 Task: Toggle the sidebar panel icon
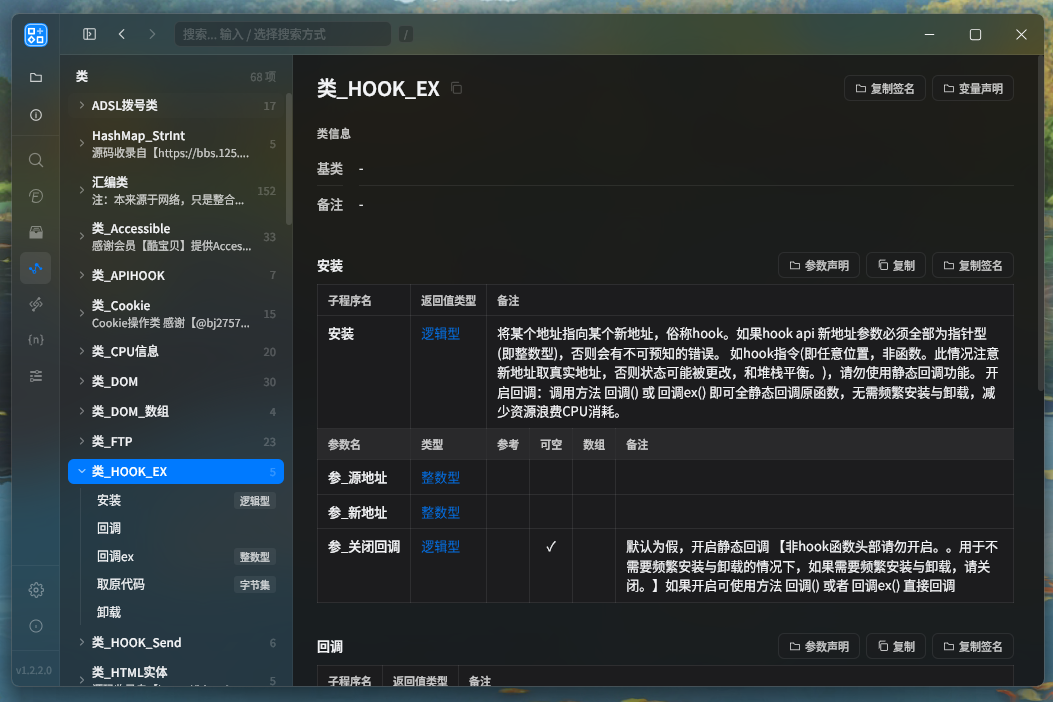(x=89, y=34)
